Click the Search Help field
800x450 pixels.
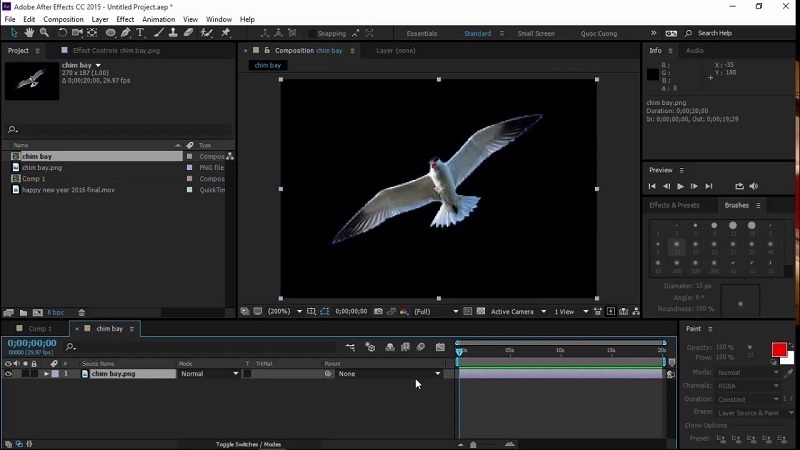click(714, 33)
